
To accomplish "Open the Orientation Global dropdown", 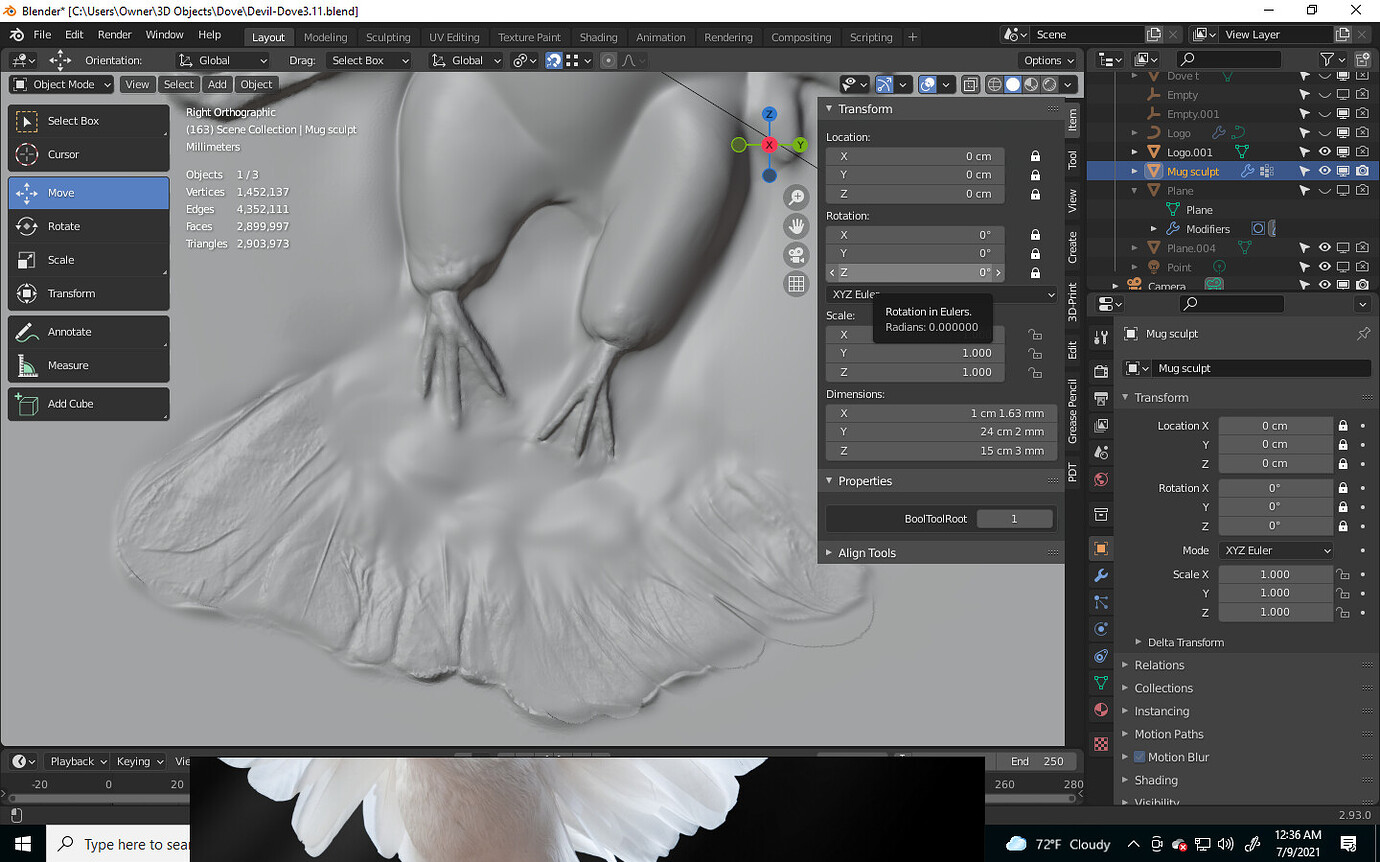I will click(222, 61).
